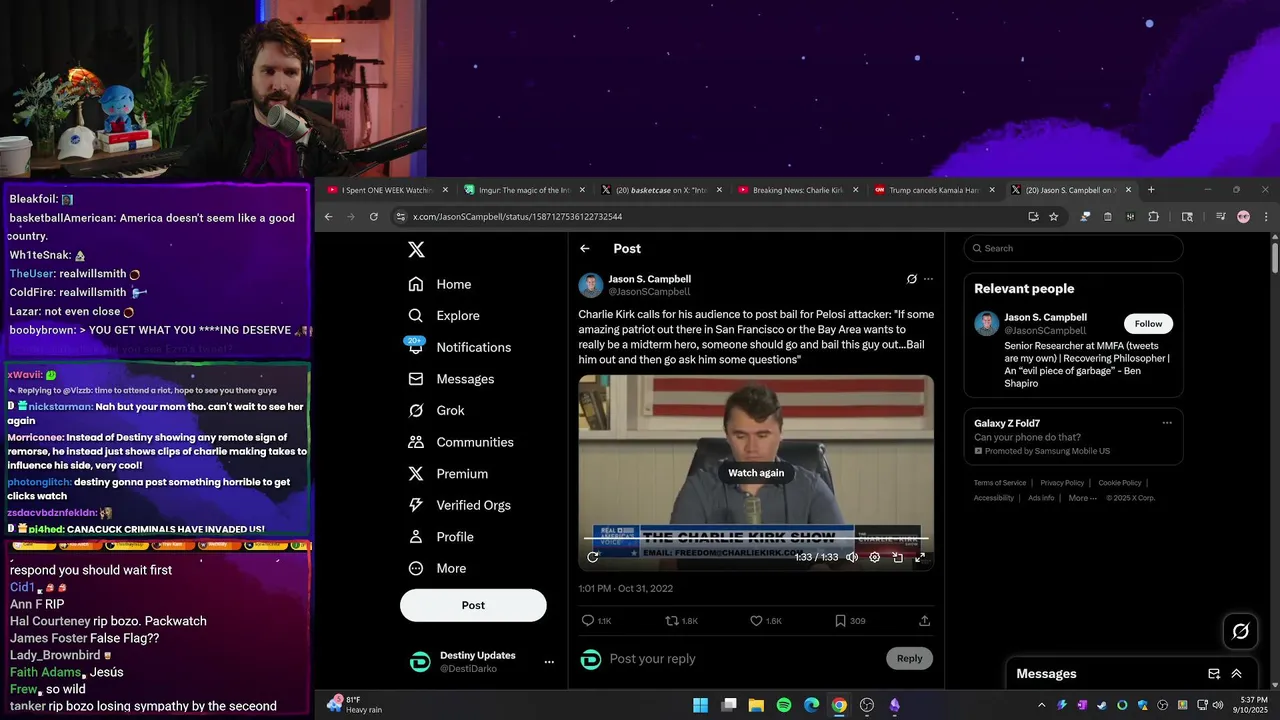Click the Post button in the sidebar
1280x720 pixels.
tap(473, 605)
